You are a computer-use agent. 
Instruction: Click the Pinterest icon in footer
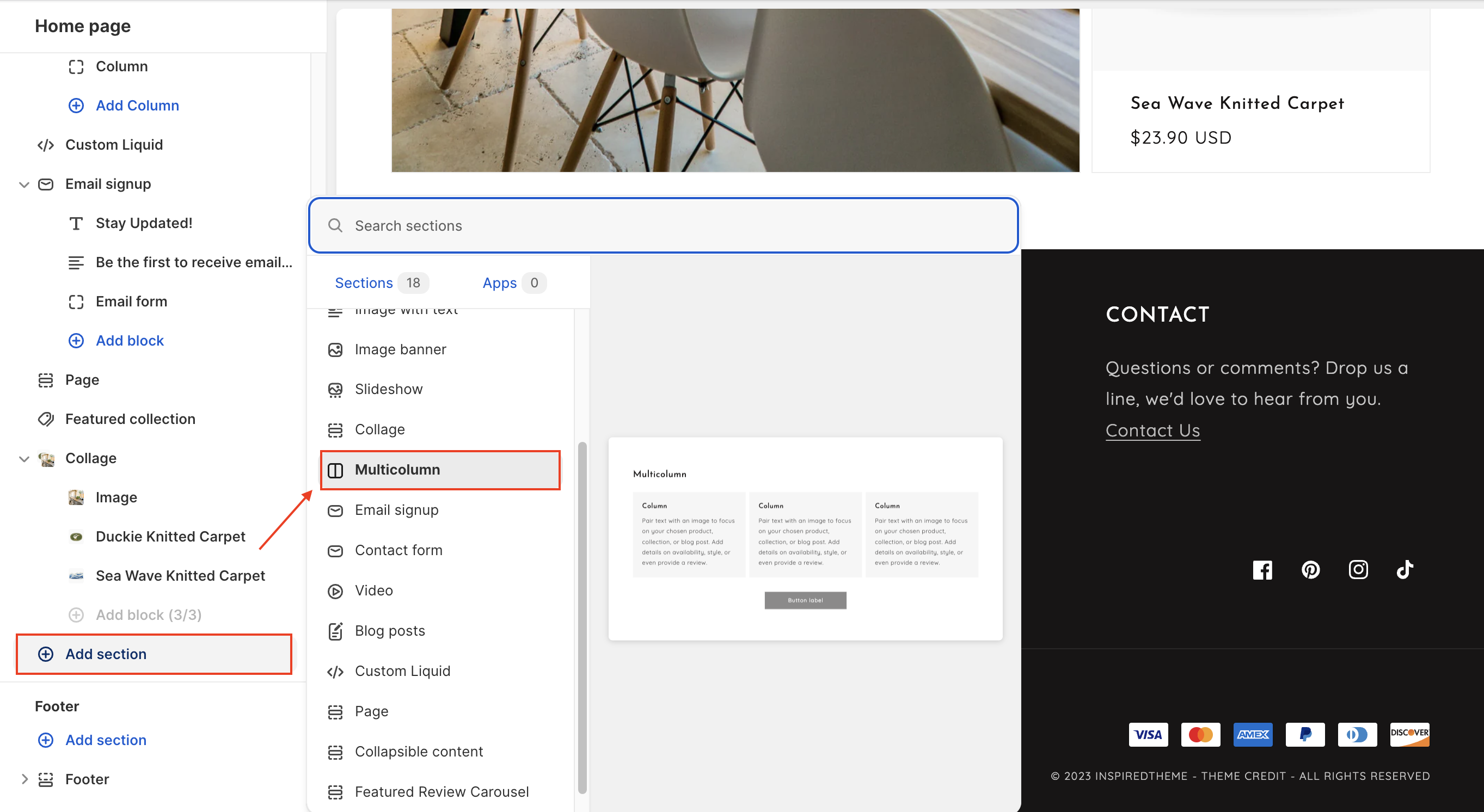tap(1310, 570)
